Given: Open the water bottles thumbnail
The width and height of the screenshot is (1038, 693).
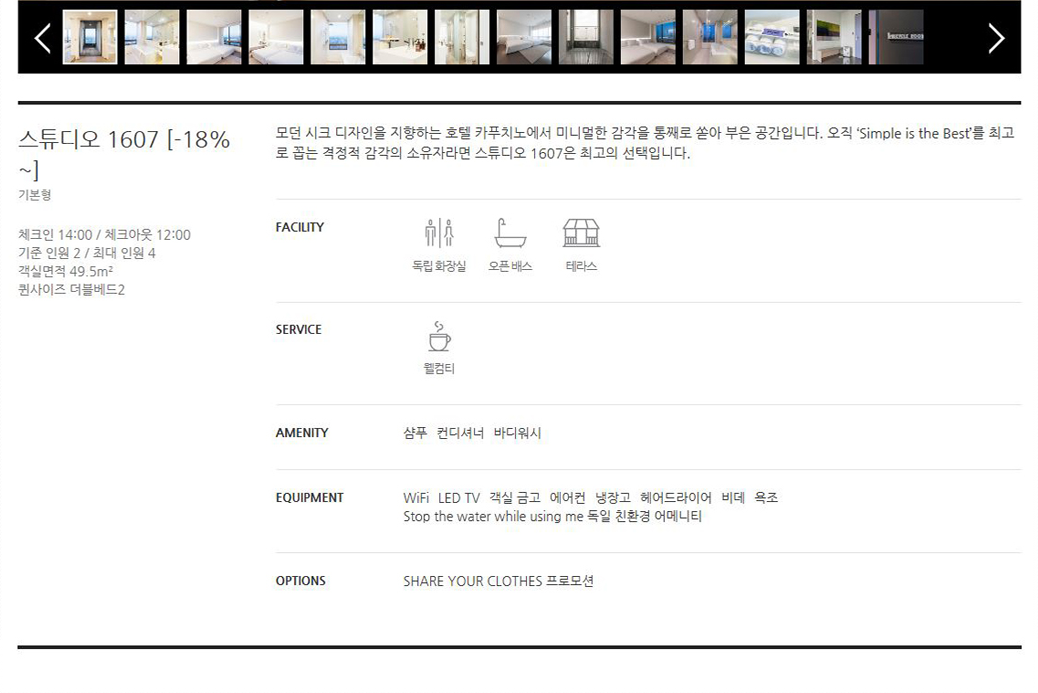Looking at the screenshot, I should tap(772, 37).
